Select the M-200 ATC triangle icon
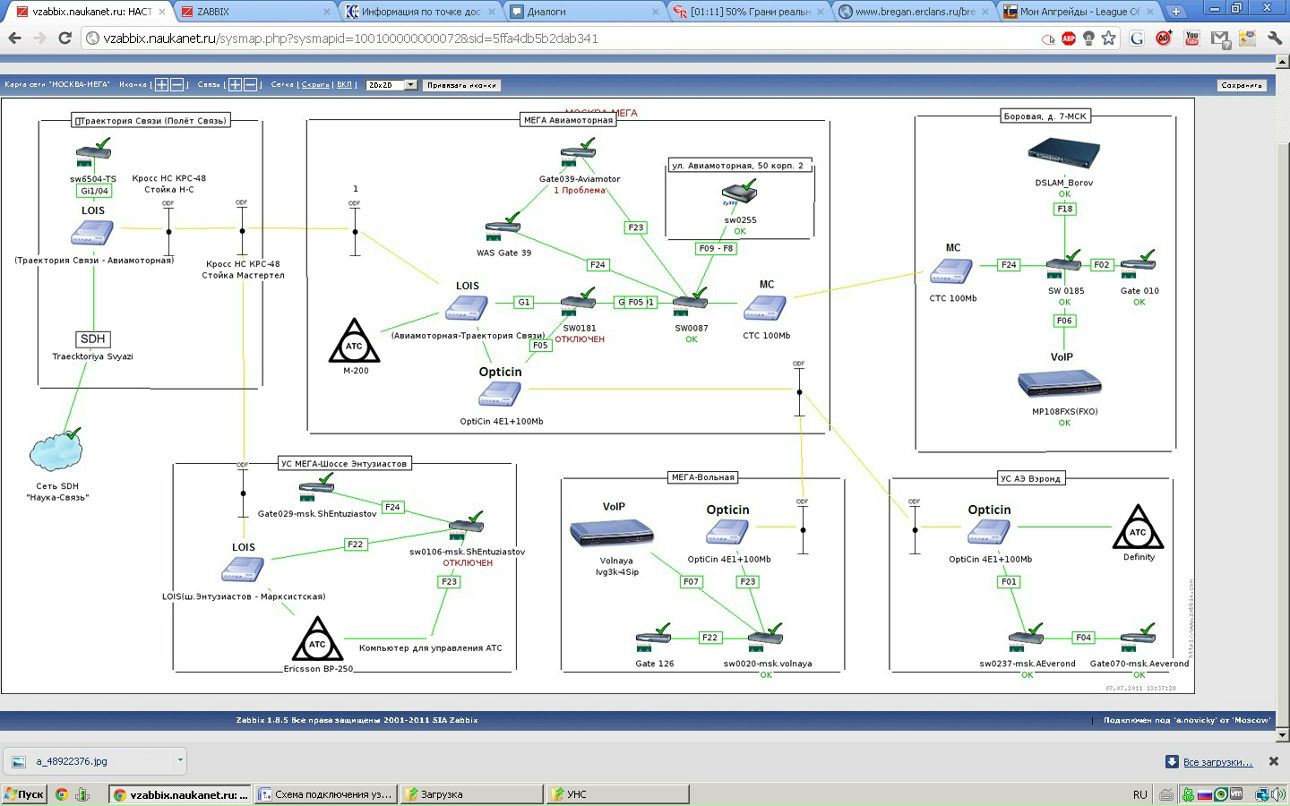This screenshot has width=1290, height=806. click(354, 341)
